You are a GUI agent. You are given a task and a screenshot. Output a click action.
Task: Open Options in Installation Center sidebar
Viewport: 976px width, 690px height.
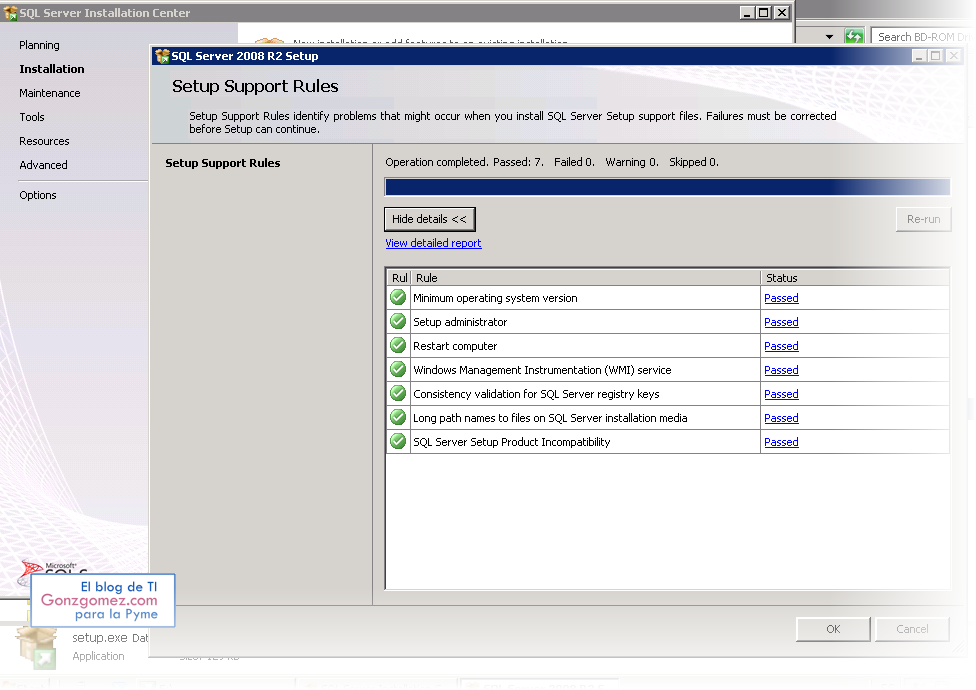(x=38, y=195)
